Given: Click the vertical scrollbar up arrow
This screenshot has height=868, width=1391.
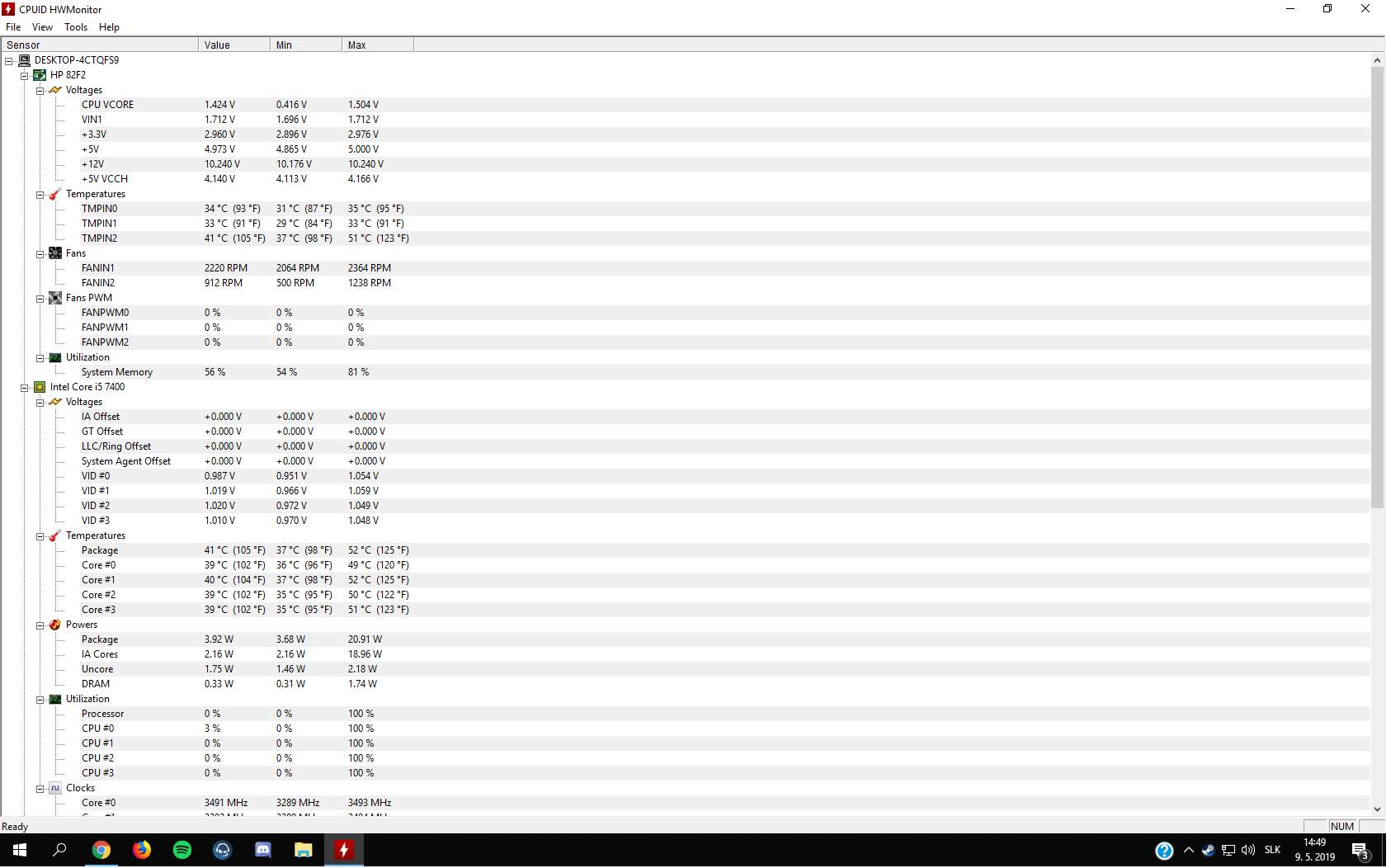Looking at the screenshot, I should pos(1377,60).
